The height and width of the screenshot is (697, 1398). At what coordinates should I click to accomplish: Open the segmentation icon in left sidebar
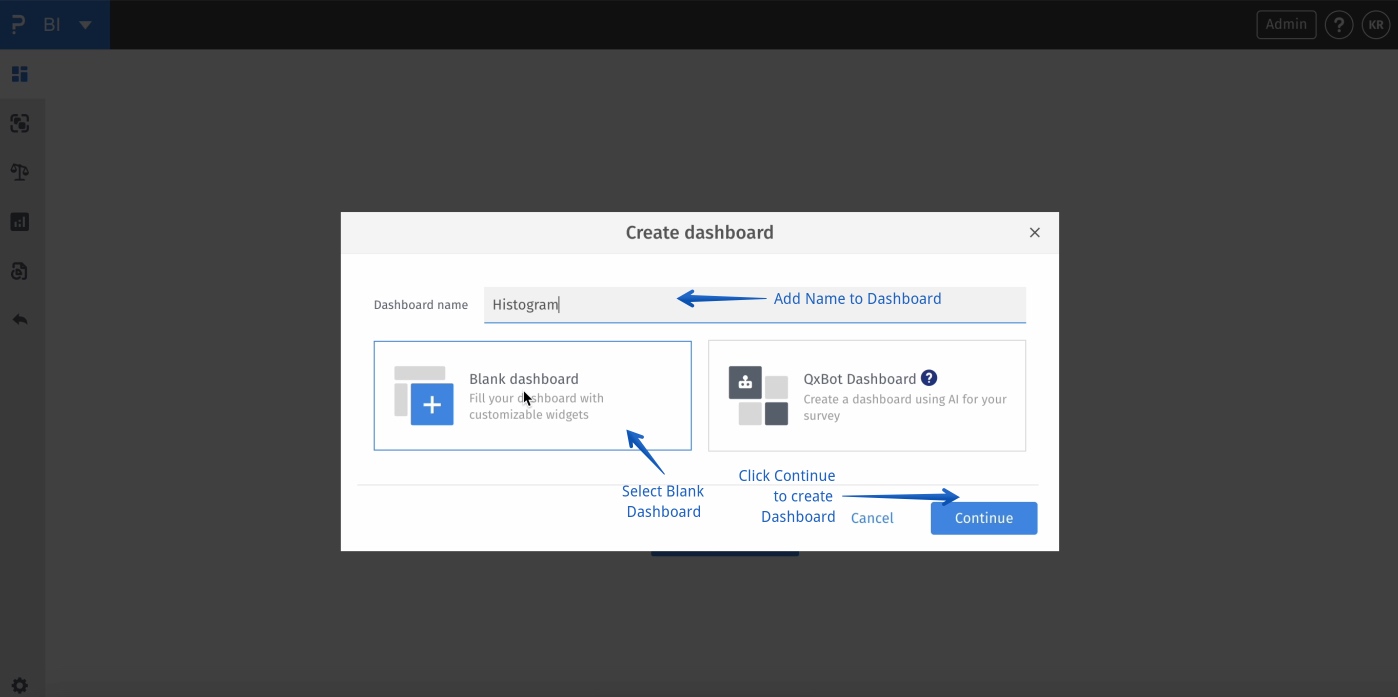[x=19, y=123]
